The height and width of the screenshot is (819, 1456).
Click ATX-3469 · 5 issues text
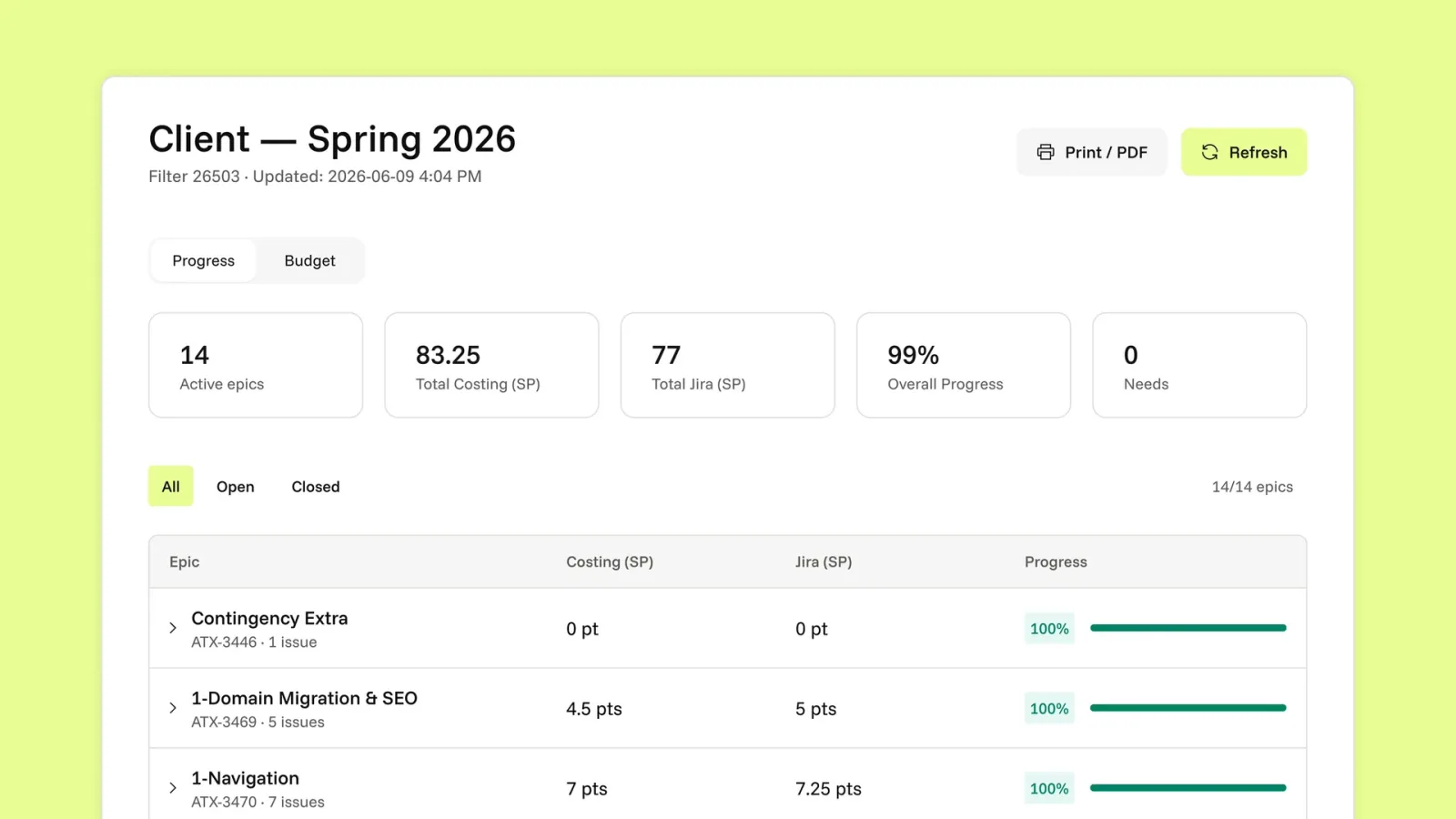coord(258,723)
